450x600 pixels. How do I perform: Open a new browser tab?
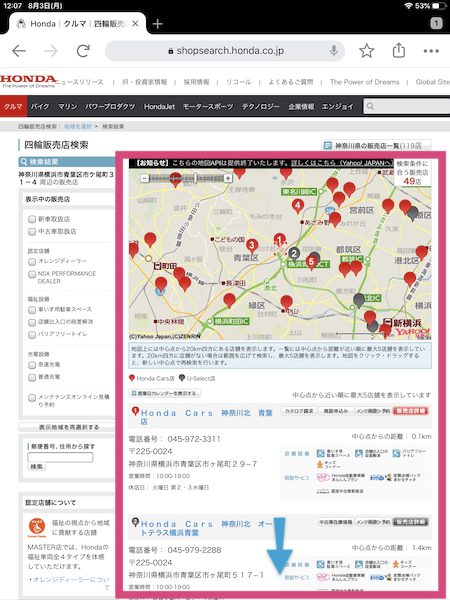[157, 24]
